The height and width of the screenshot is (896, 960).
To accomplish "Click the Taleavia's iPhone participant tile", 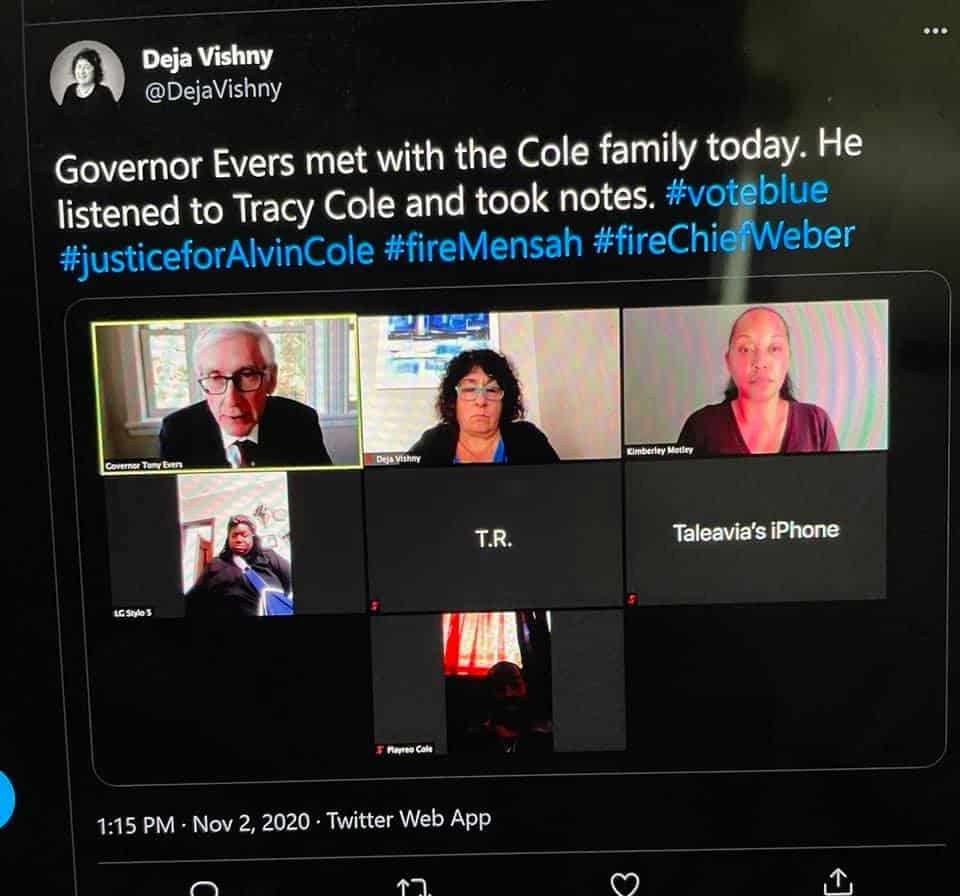I will click(x=756, y=530).
